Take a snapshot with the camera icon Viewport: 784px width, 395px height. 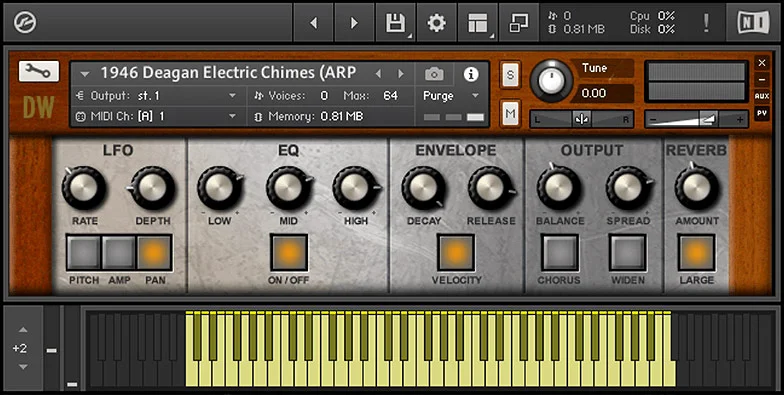(434, 74)
